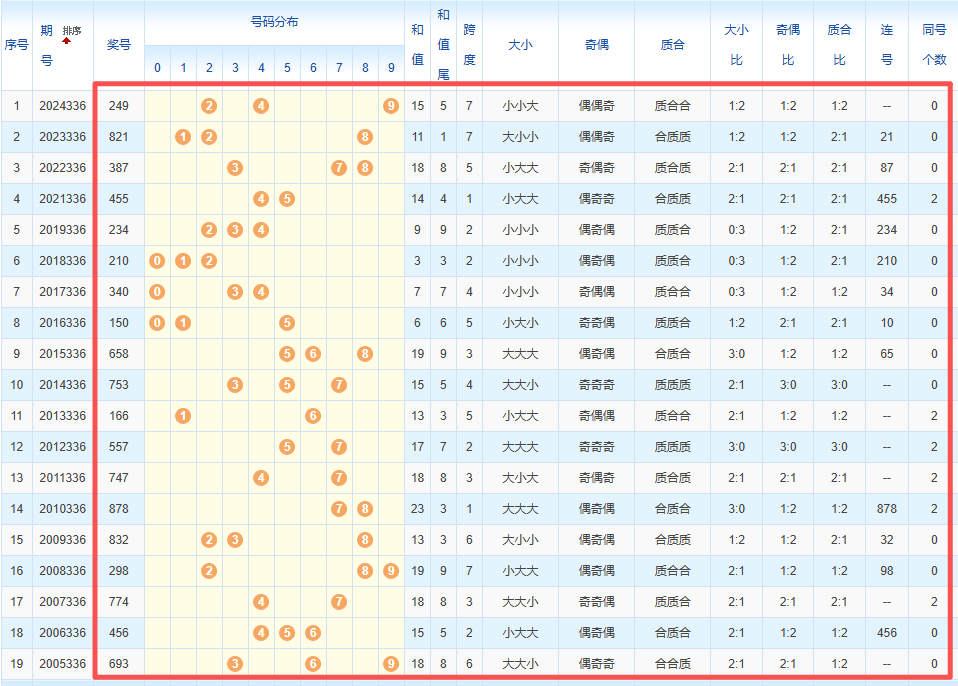This screenshot has width=958, height=686.
Task: Click the 奖号 column header
Action: [119, 44]
